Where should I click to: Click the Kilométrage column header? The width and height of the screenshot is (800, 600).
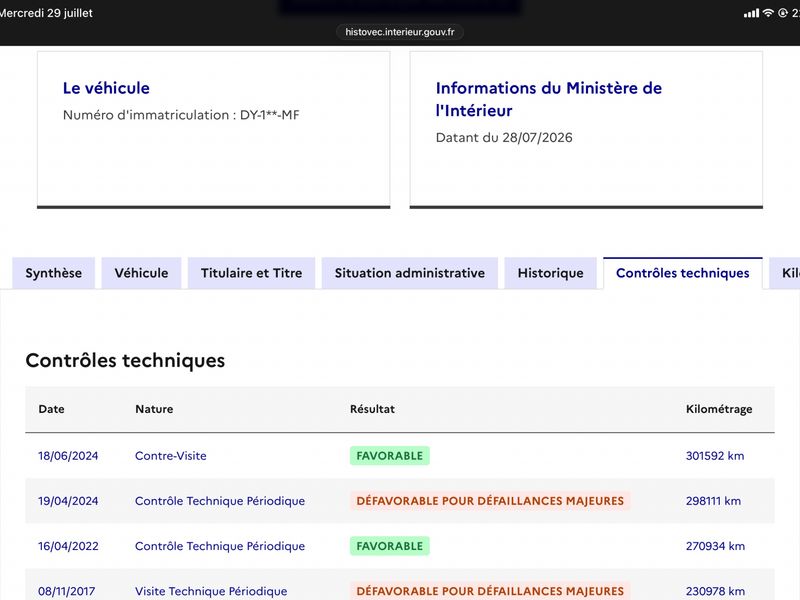point(719,409)
